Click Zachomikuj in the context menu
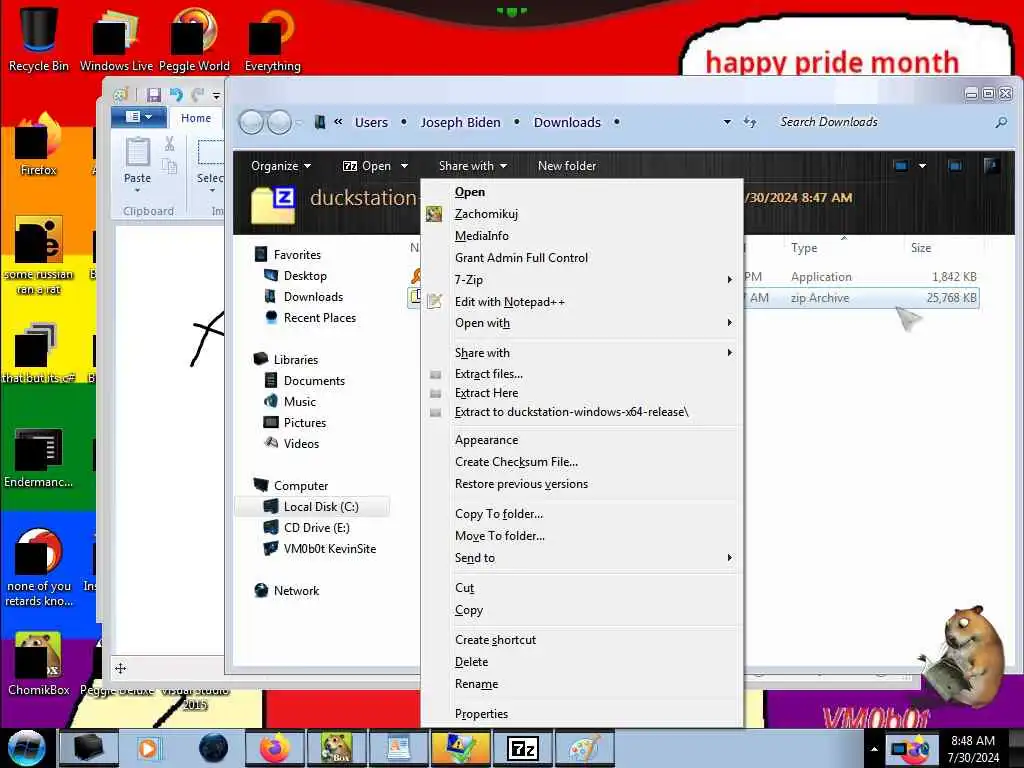Viewport: 1024px width, 768px height. point(486,214)
